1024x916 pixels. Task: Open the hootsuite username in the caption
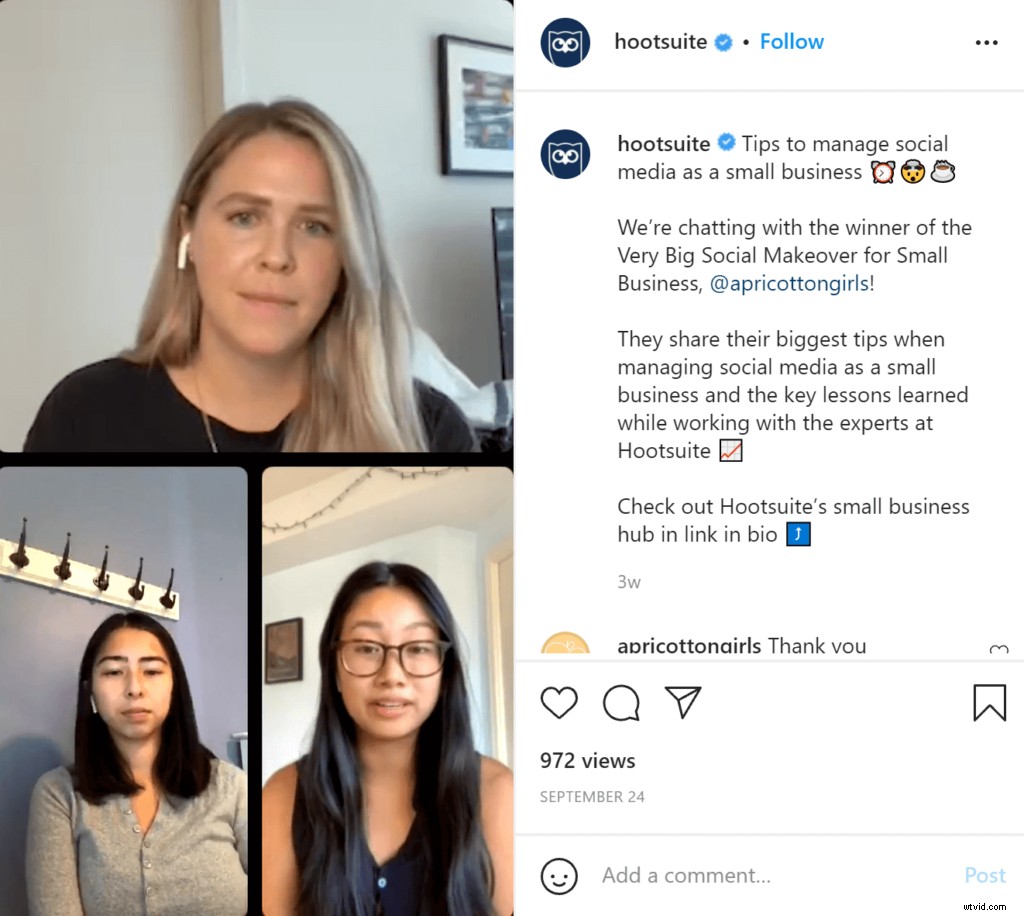[x=664, y=144]
